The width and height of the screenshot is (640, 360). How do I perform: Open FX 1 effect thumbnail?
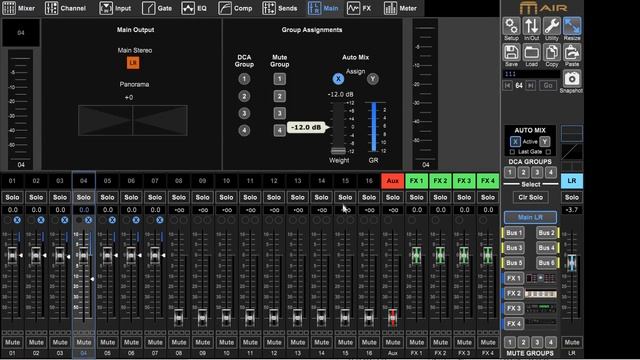(540, 278)
